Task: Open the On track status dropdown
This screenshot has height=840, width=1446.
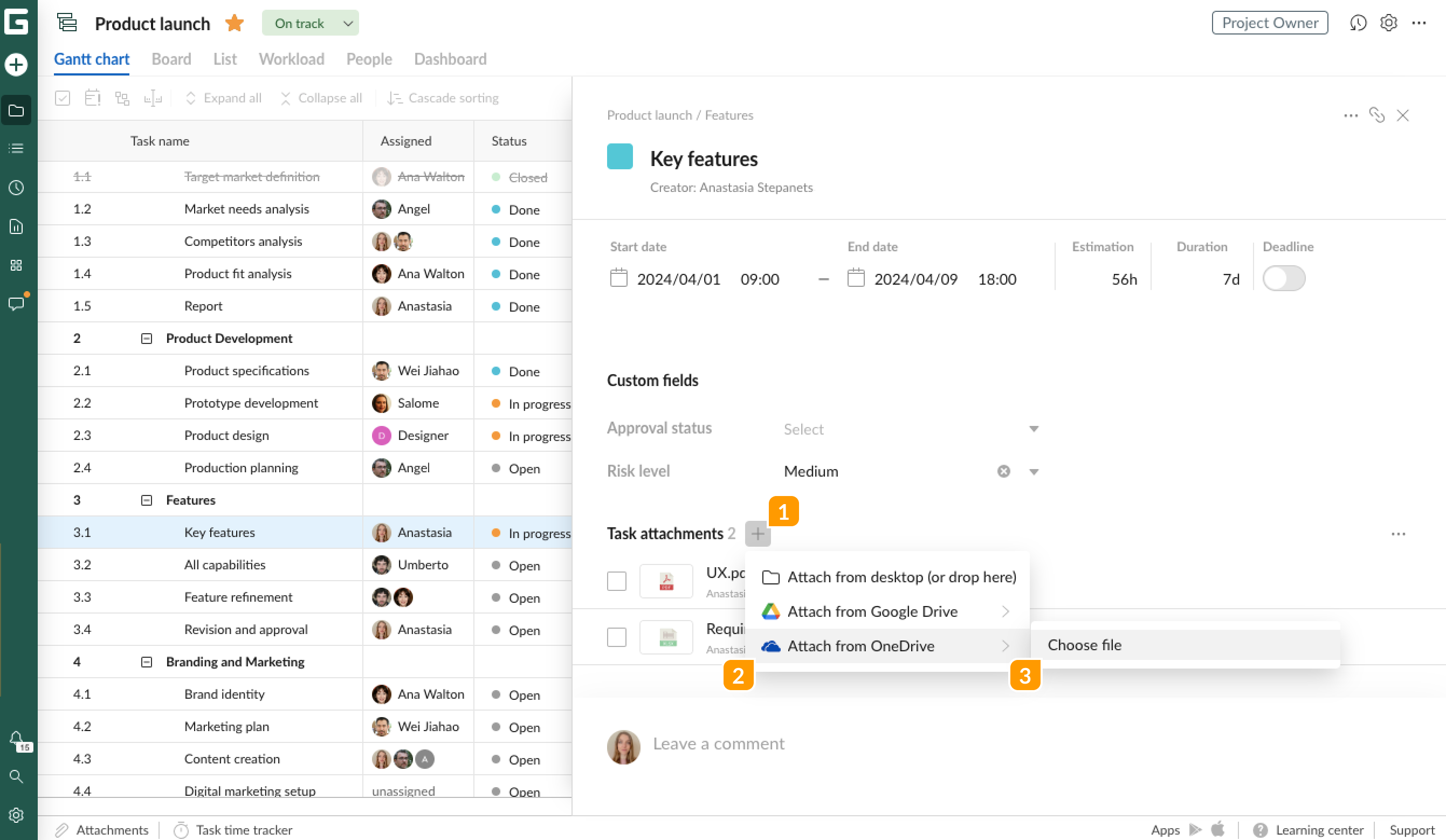Action: point(310,23)
